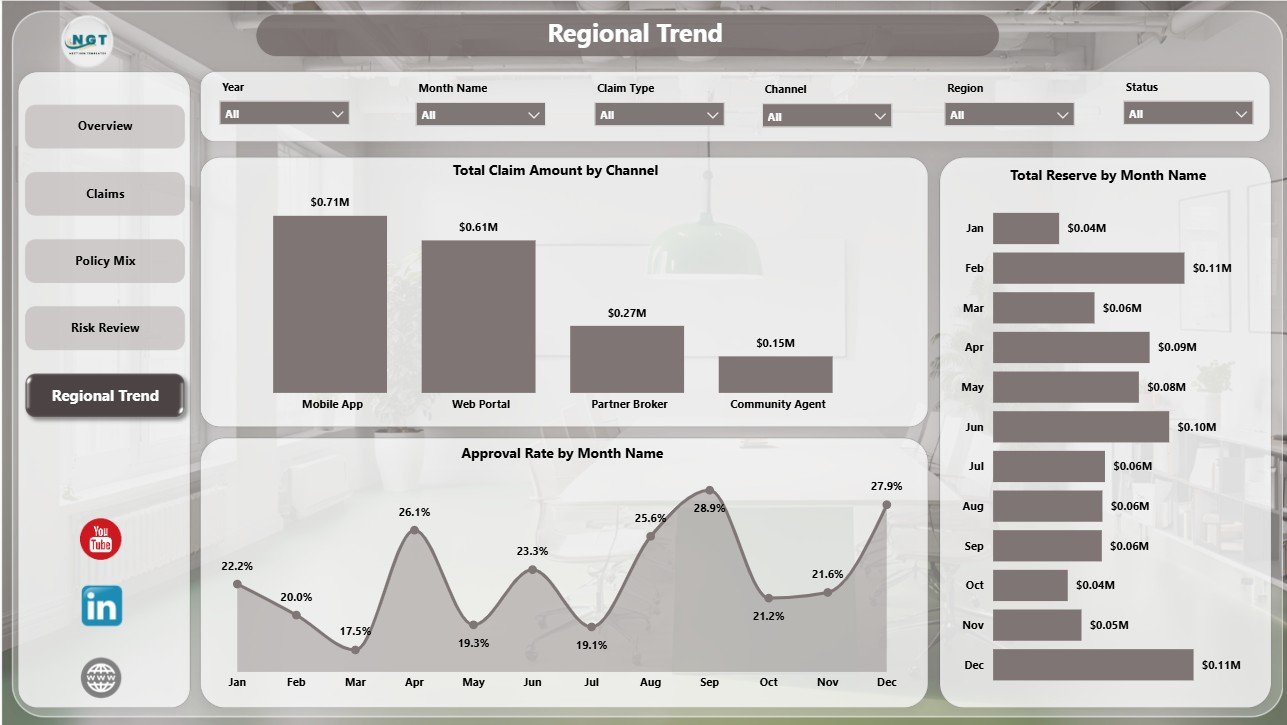1287x725 pixels.
Task: Click the 27.9% Dec data point
Action: pyautogui.click(x=887, y=505)
